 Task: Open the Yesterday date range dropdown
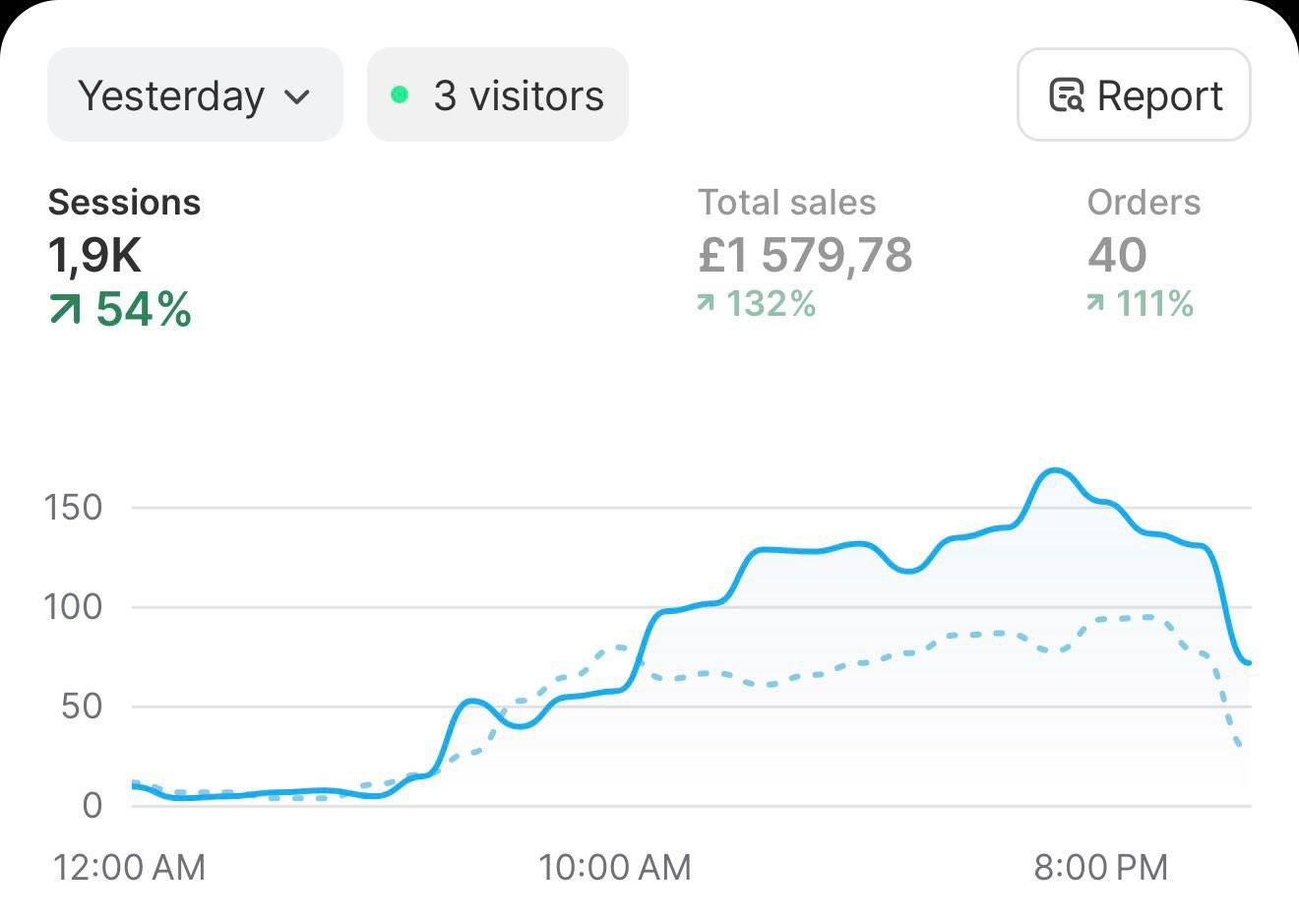point(194,95)
